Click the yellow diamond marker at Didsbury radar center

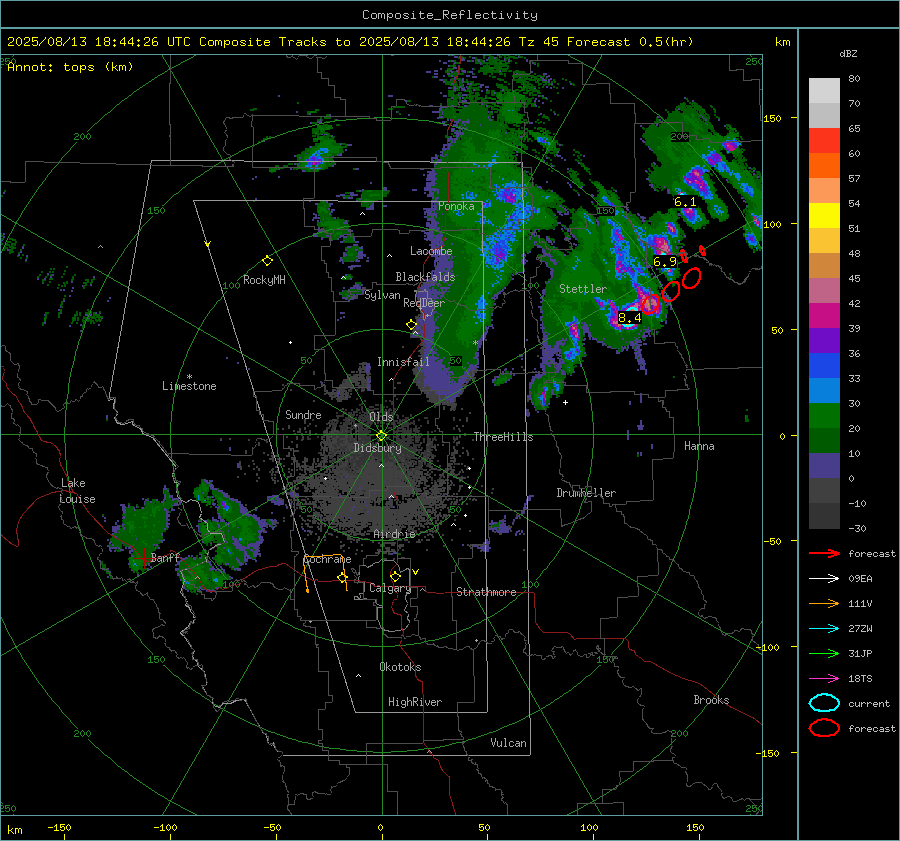click(381, 436)
